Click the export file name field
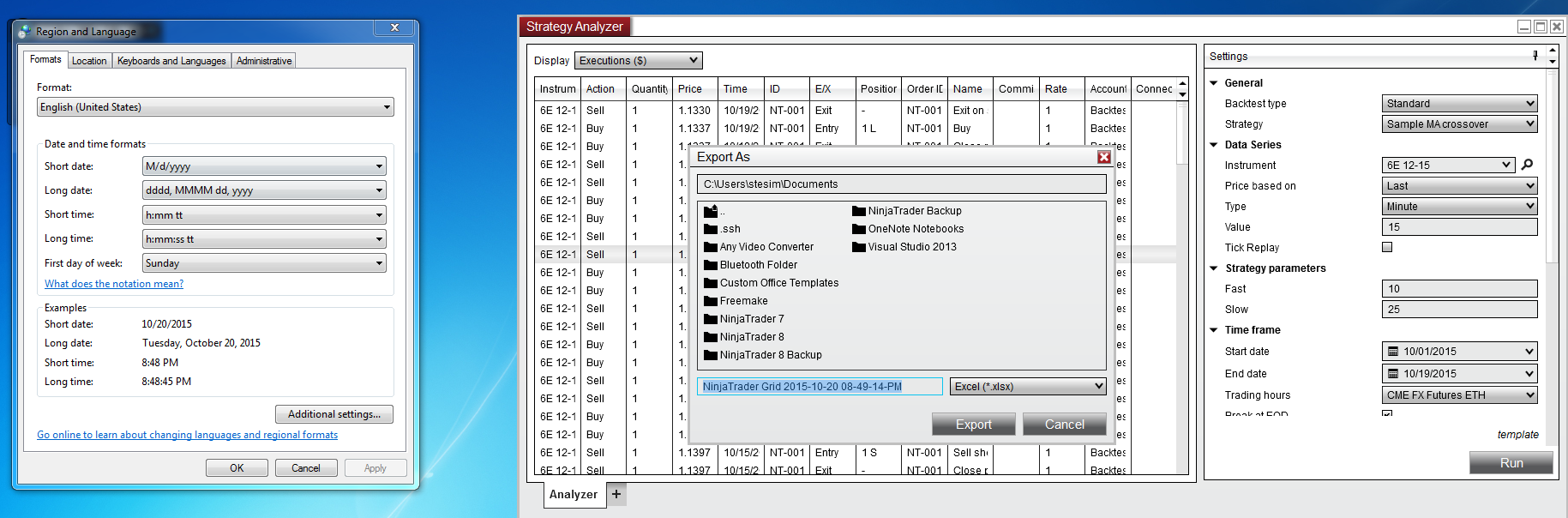Viewport: 1568px width, 518px height. pos(820,387)
